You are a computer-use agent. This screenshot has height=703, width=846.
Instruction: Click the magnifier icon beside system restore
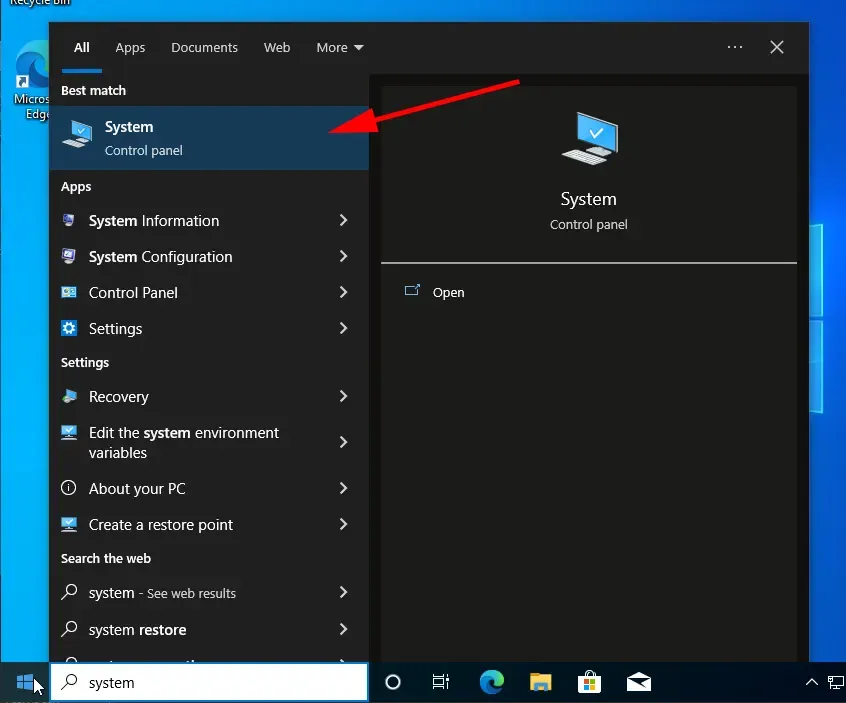[x=69, y=629]
